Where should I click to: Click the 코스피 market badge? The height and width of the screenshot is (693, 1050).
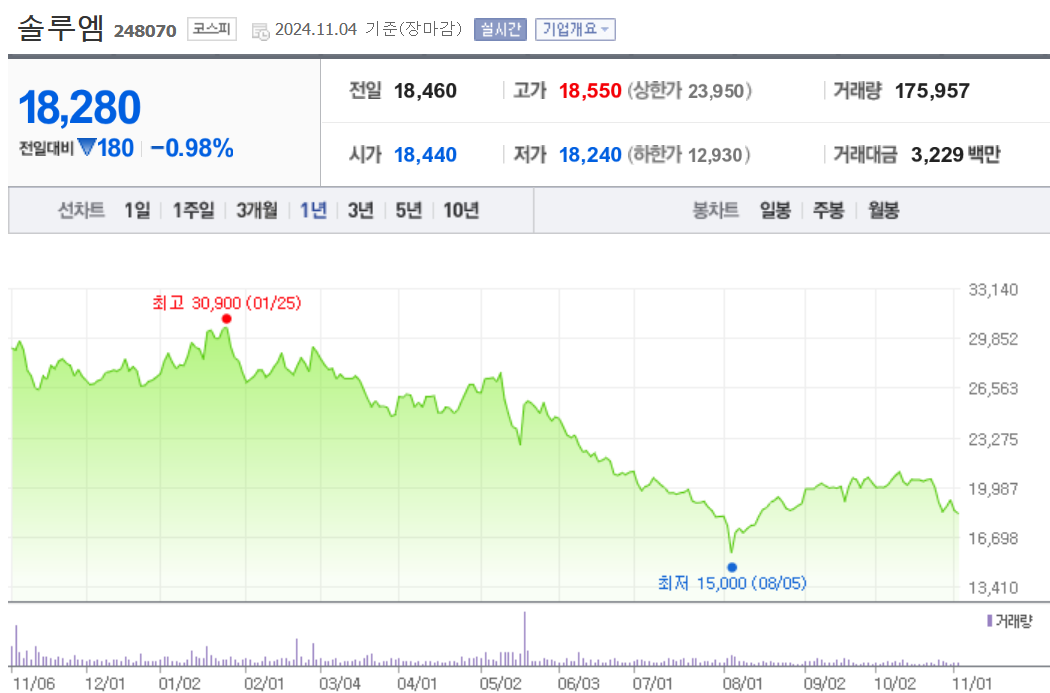pos(212,29)
